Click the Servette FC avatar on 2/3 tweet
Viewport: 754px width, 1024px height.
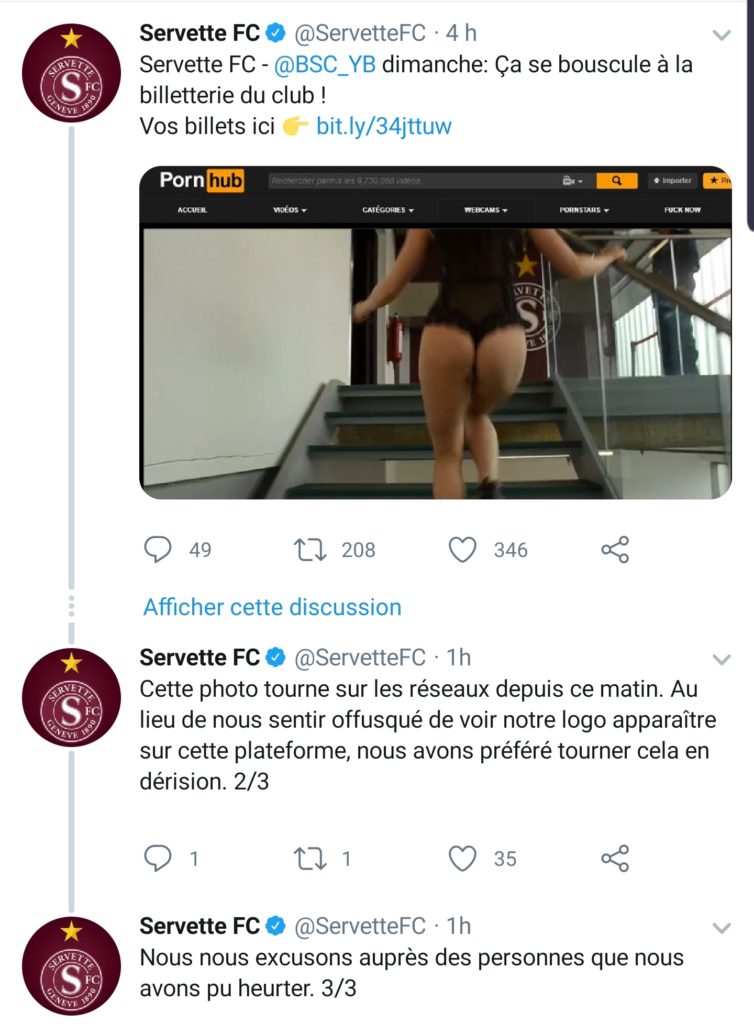click(71, 696)
